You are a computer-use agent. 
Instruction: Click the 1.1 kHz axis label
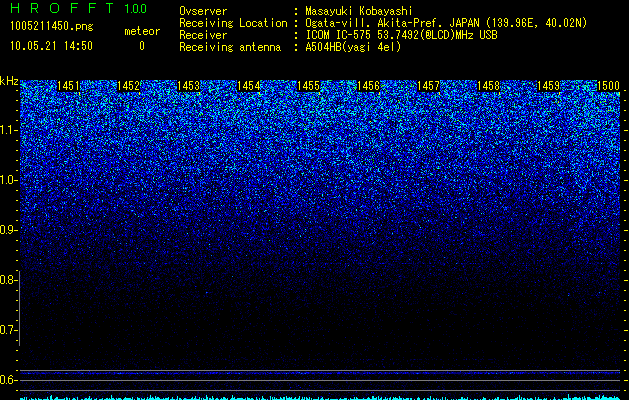(x=7, y=130)
